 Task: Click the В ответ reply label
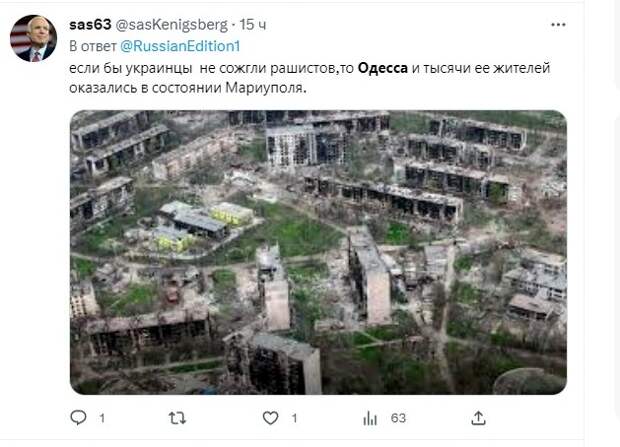(93, 46)
